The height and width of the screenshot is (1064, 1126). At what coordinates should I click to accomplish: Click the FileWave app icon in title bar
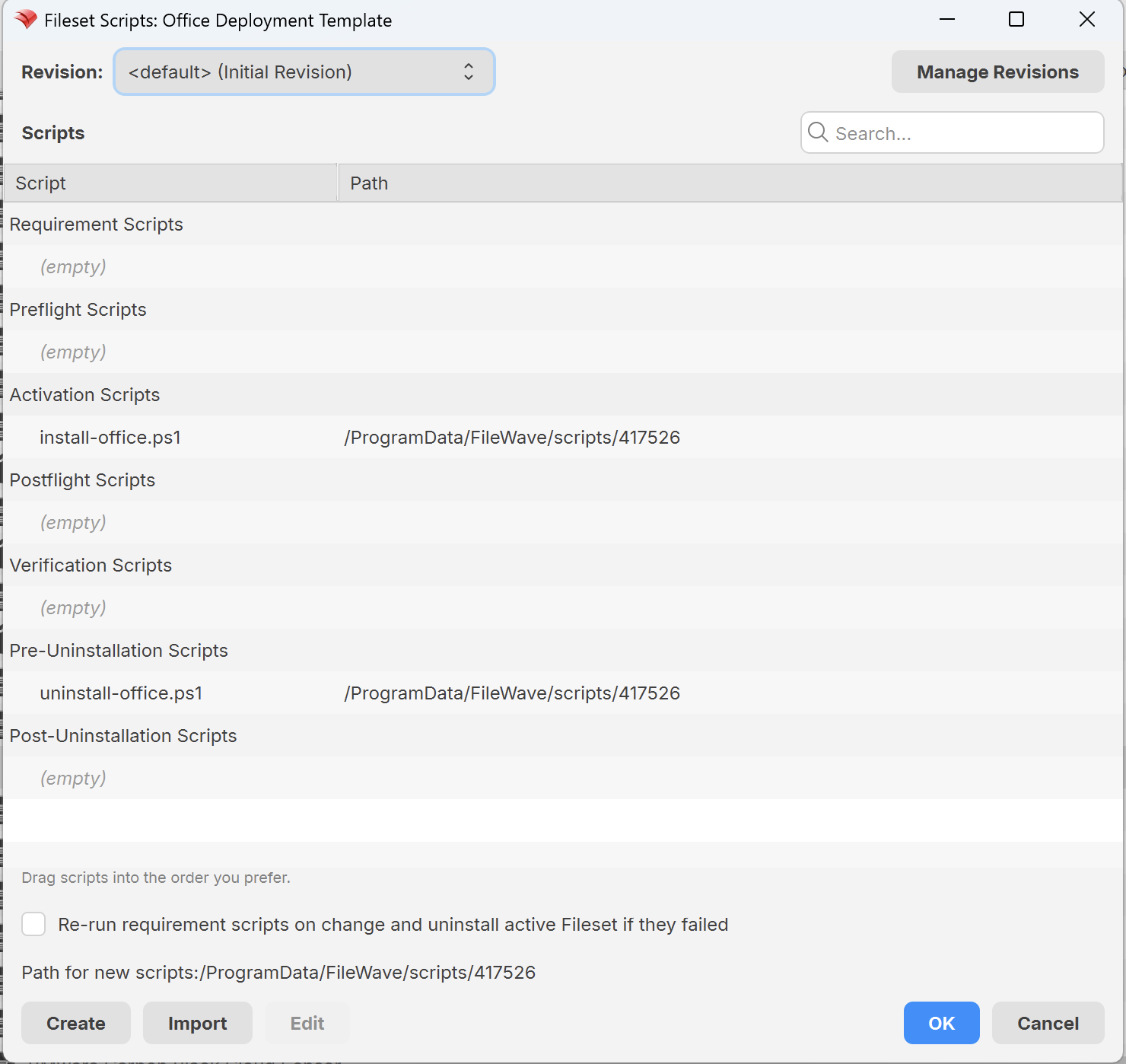click(x=26, y=20)
